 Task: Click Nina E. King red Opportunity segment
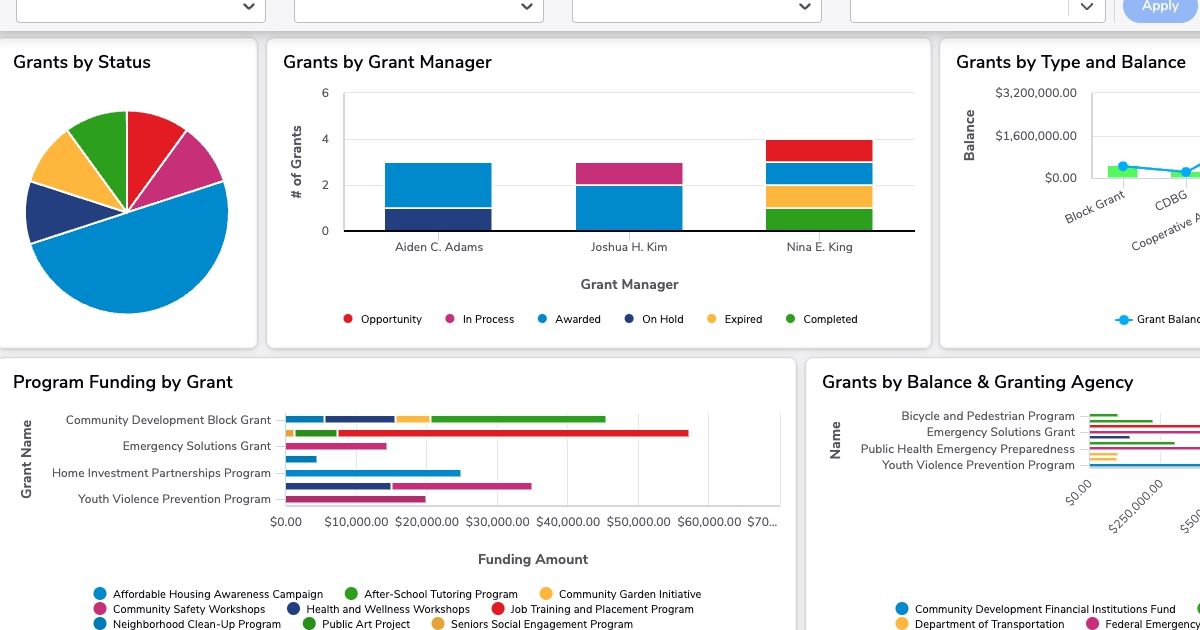819,151
